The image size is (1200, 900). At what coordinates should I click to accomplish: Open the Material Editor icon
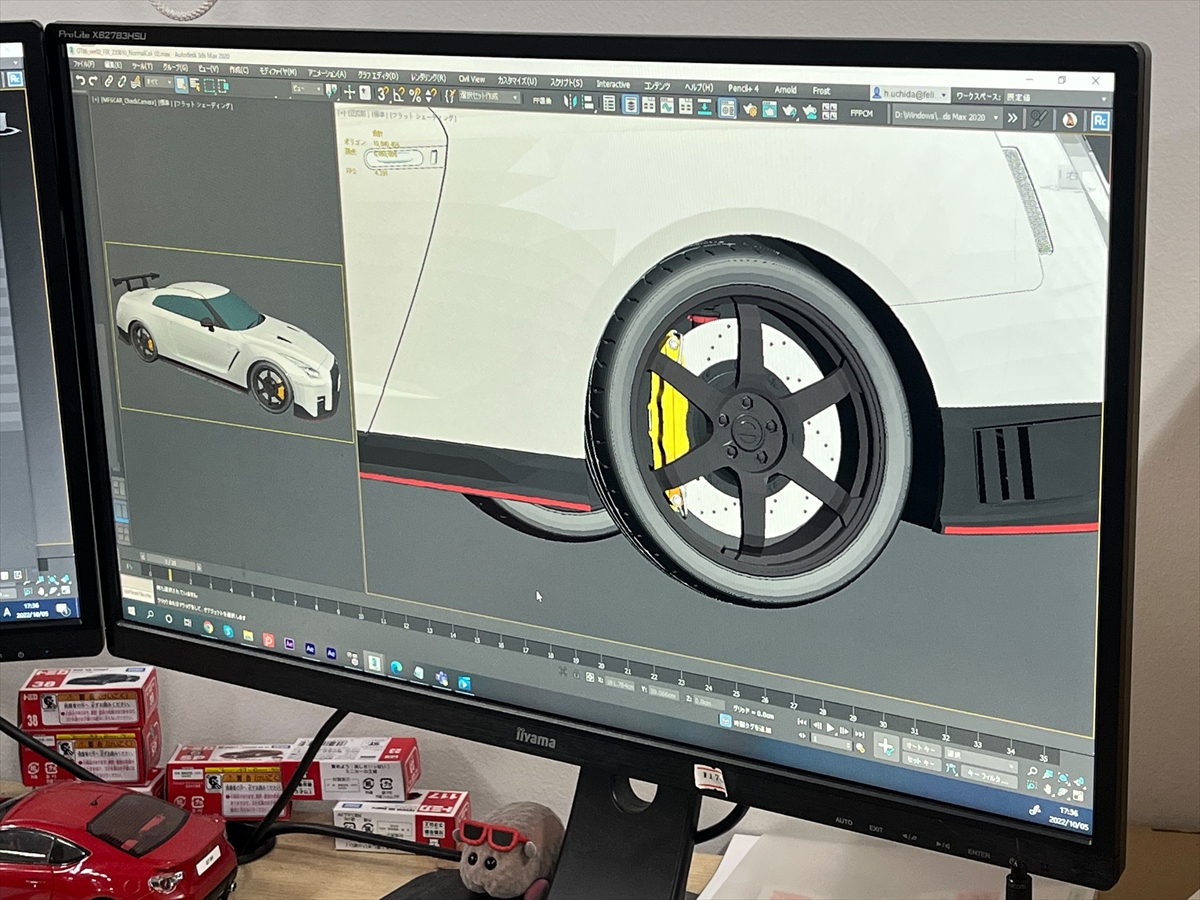point(726,108)
